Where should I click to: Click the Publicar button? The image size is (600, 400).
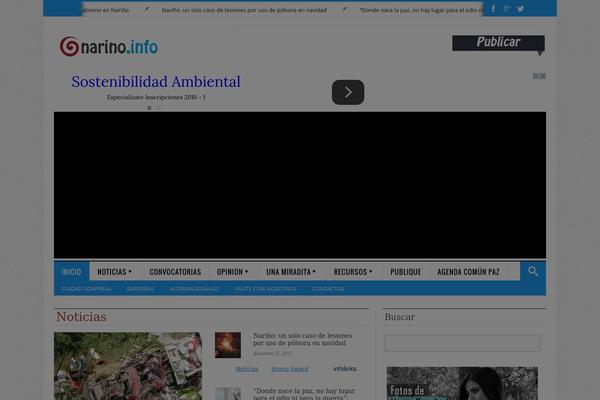(498, 43)
